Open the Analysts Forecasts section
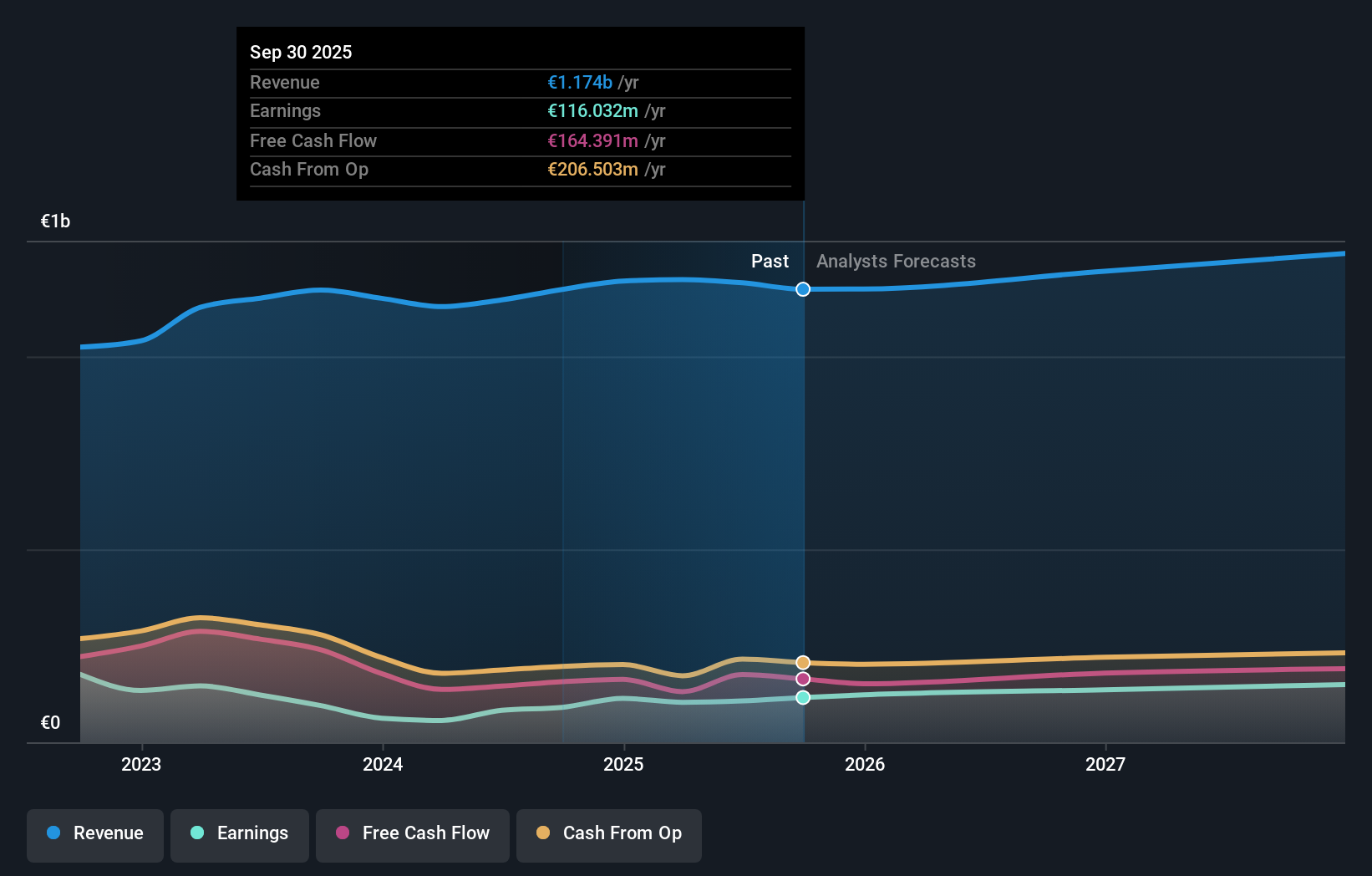The height and width of the screenshot is (876, 1372). tap(895, 261)
